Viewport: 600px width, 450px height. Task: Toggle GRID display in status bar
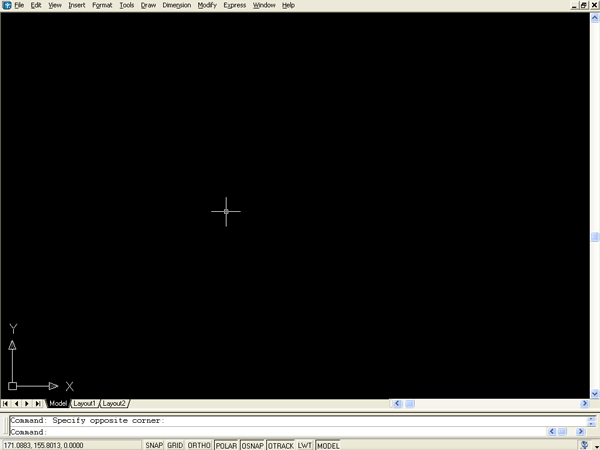175,445
